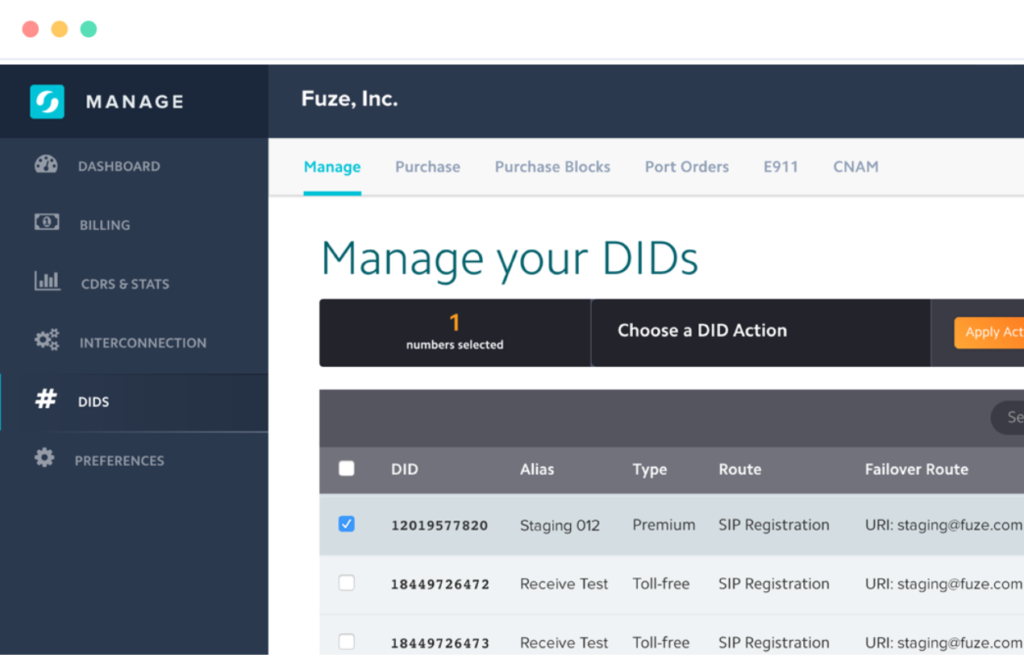Uncheck the row for DID 12019577820

(x=346, y=523)
